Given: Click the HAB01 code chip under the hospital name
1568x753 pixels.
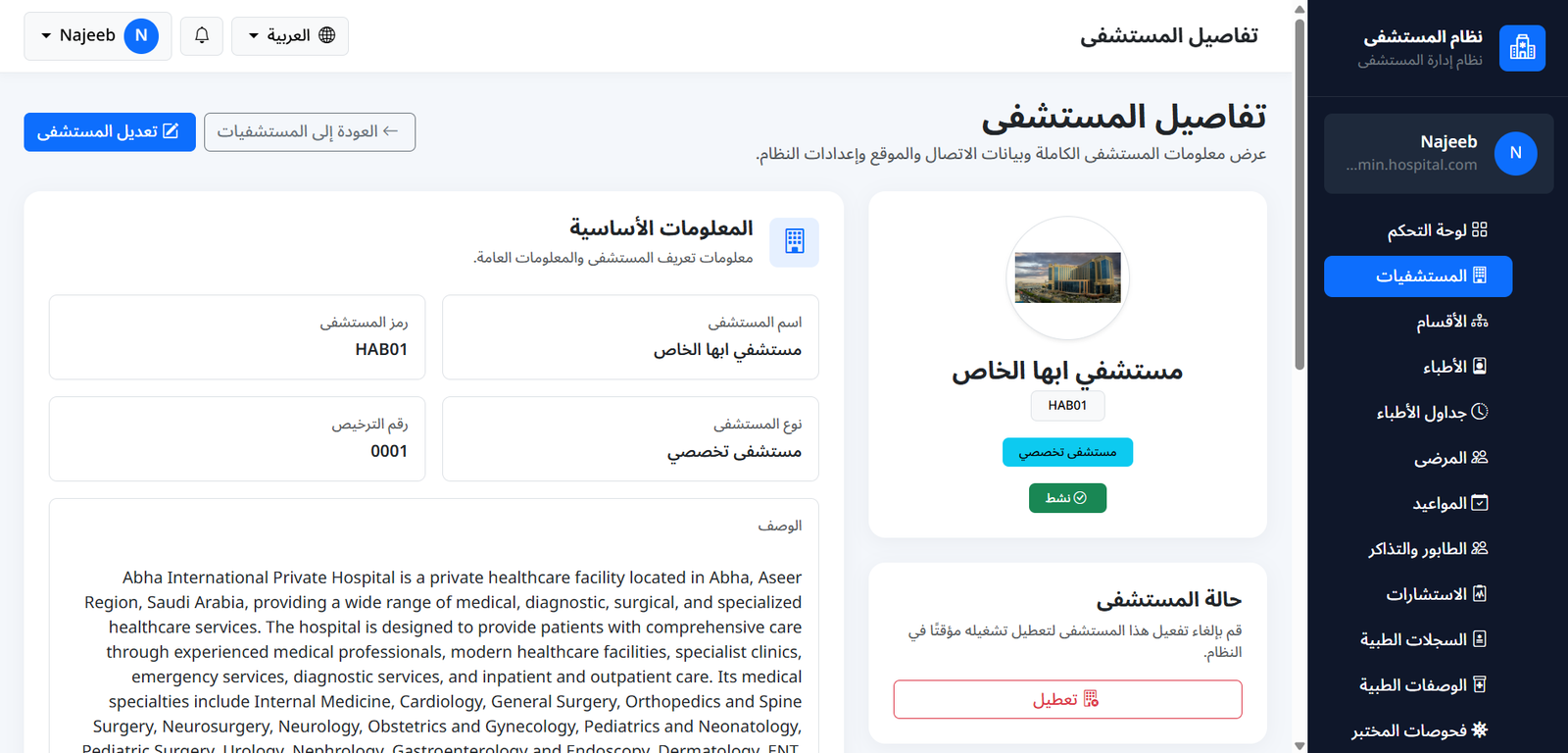Looking at the screenshot, I should click(1067, 406).
